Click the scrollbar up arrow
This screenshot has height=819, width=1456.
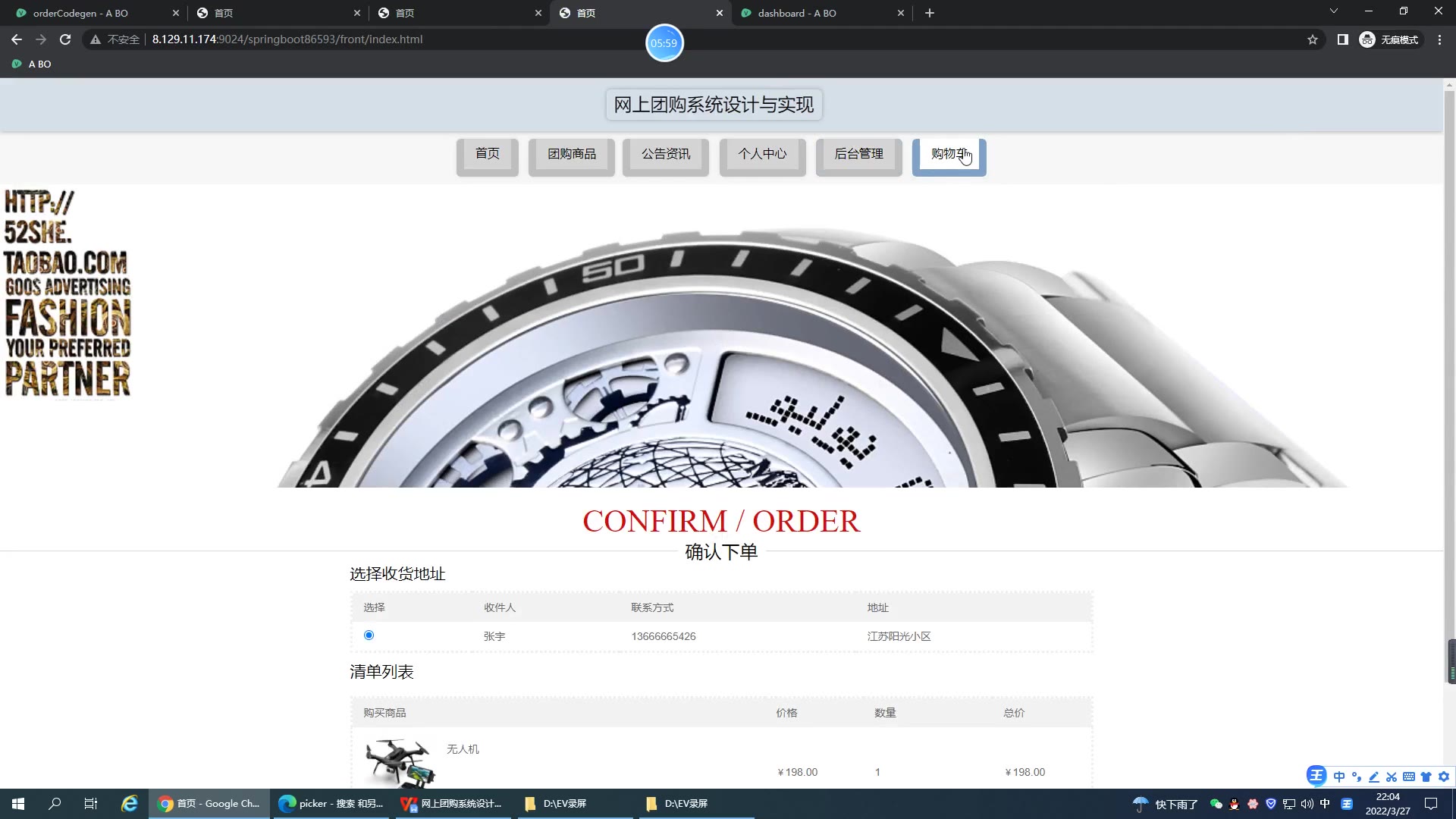click(1450, 84)
